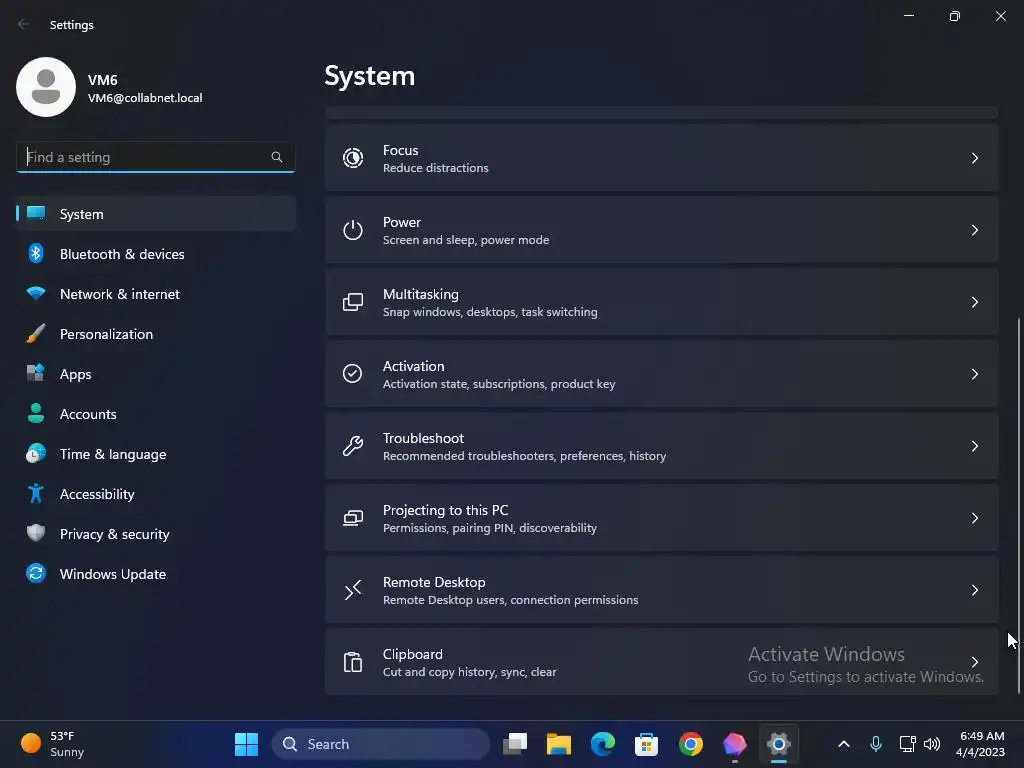
Task: Click the Wi-Fi icon next to Network & internet
Action: pyautogui.click(x=36, y=293)
